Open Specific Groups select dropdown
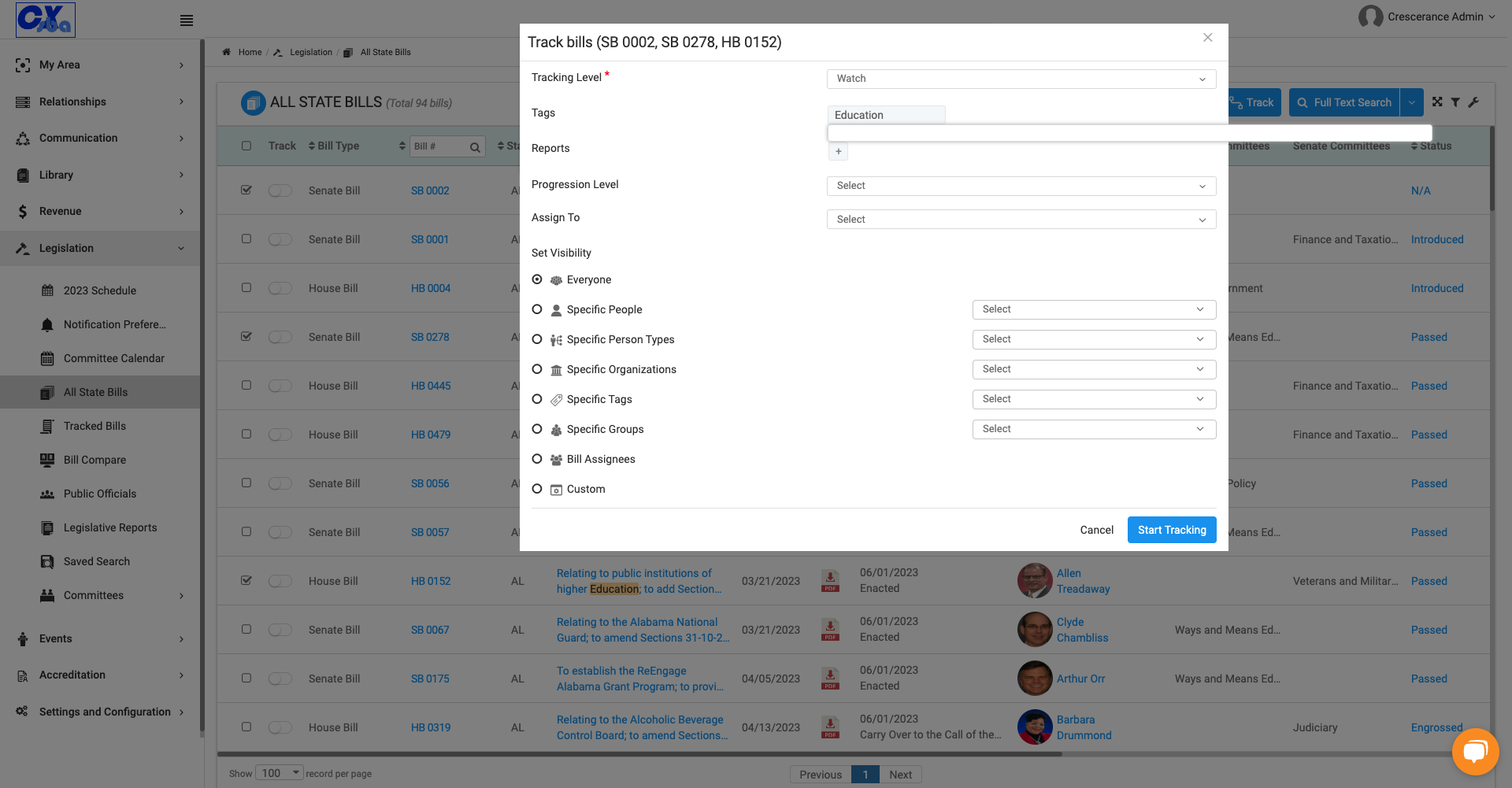The image size is (1512, 788). pos(1094,429)
